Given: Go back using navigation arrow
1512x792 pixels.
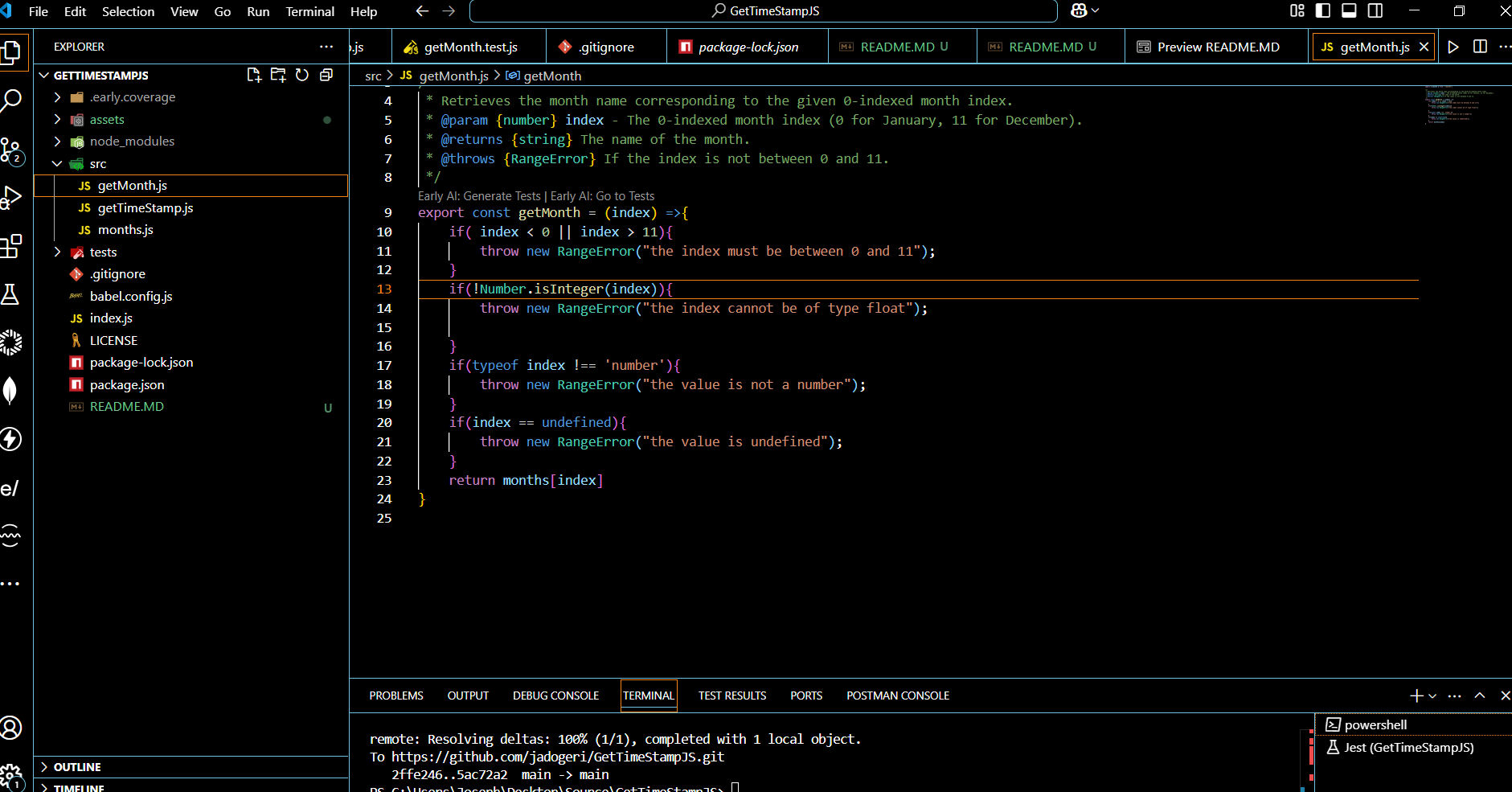Looking at the screenshot, I should click(422, 10).
